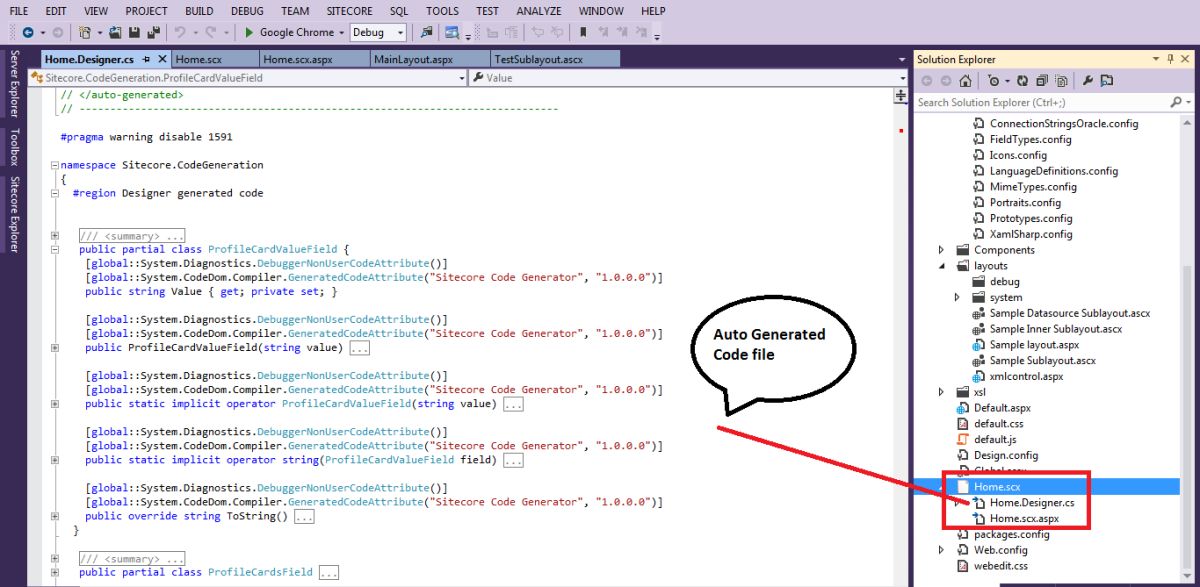Click Pending Changes Filter icon in Solution Explorer

[994, 81]
